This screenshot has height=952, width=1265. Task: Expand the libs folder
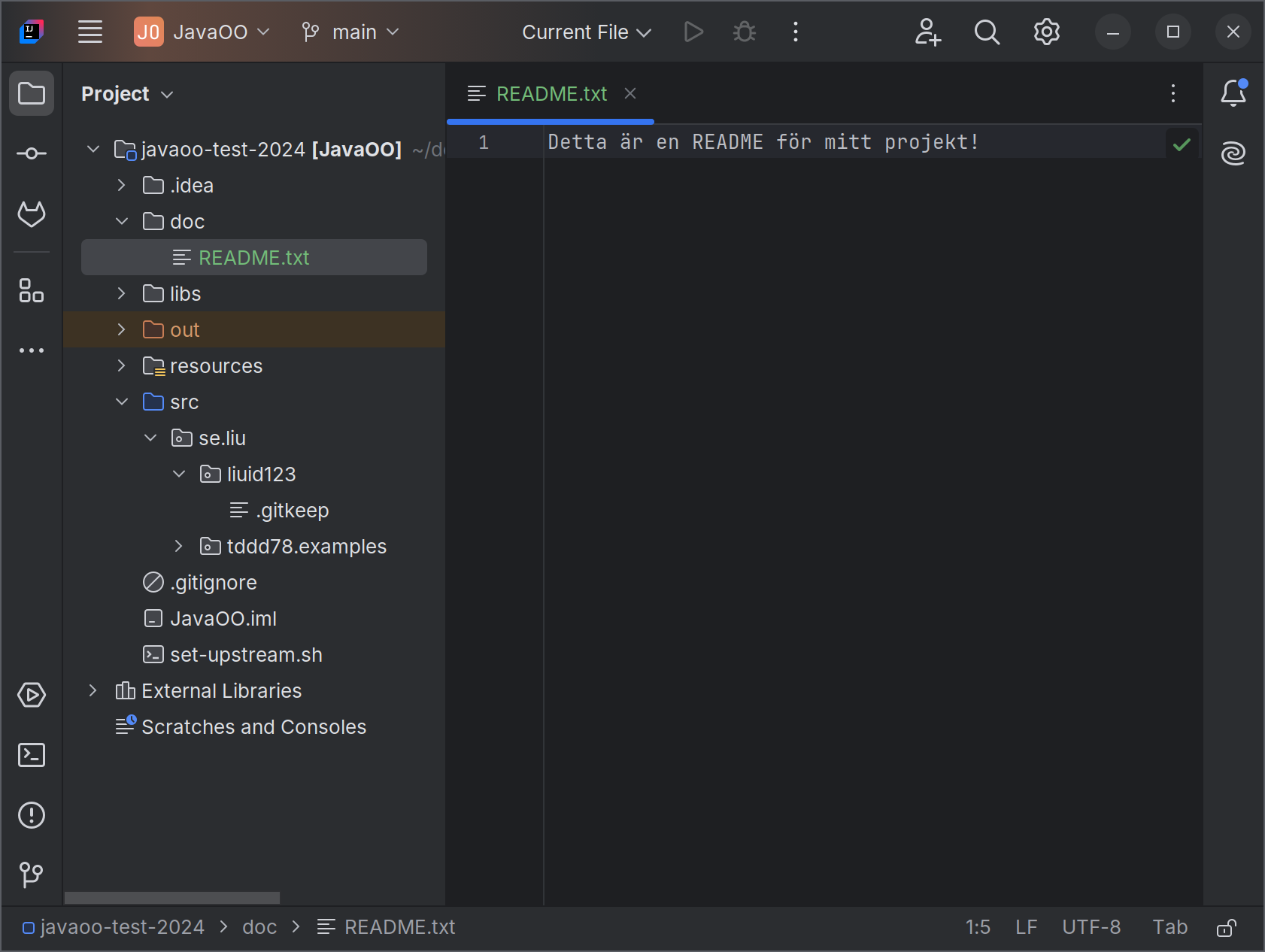point(122,293)
